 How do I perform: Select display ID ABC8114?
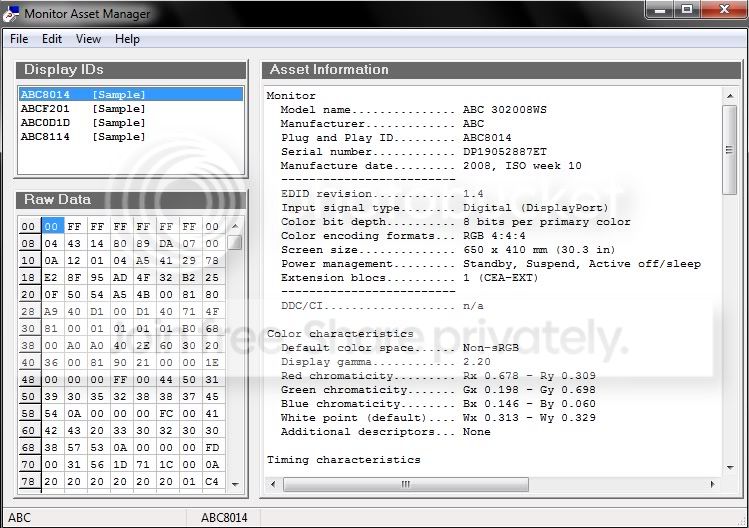click(130, 137)
